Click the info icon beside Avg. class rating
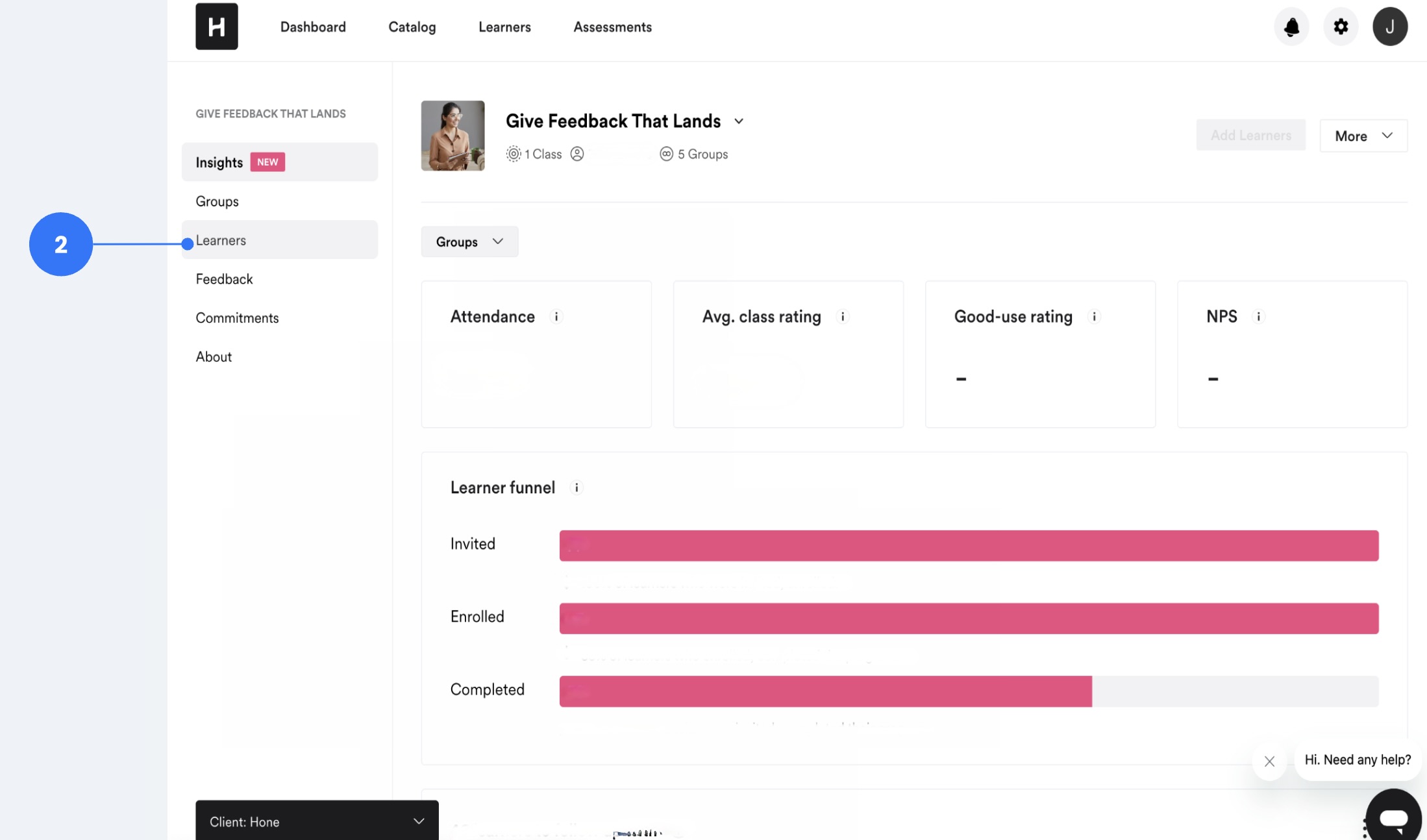 click(x=843, y=317)
